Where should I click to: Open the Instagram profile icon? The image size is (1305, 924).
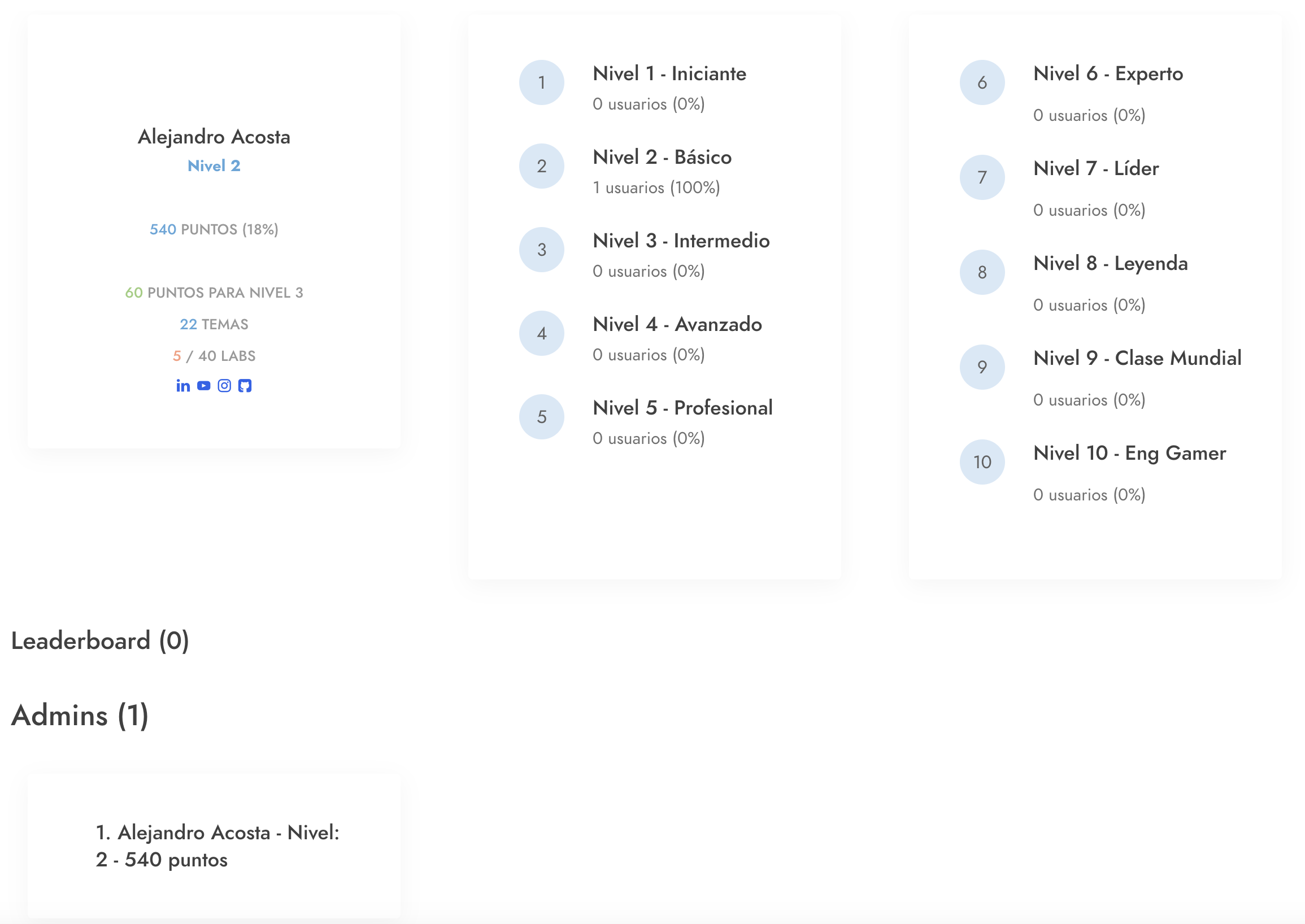224,386
